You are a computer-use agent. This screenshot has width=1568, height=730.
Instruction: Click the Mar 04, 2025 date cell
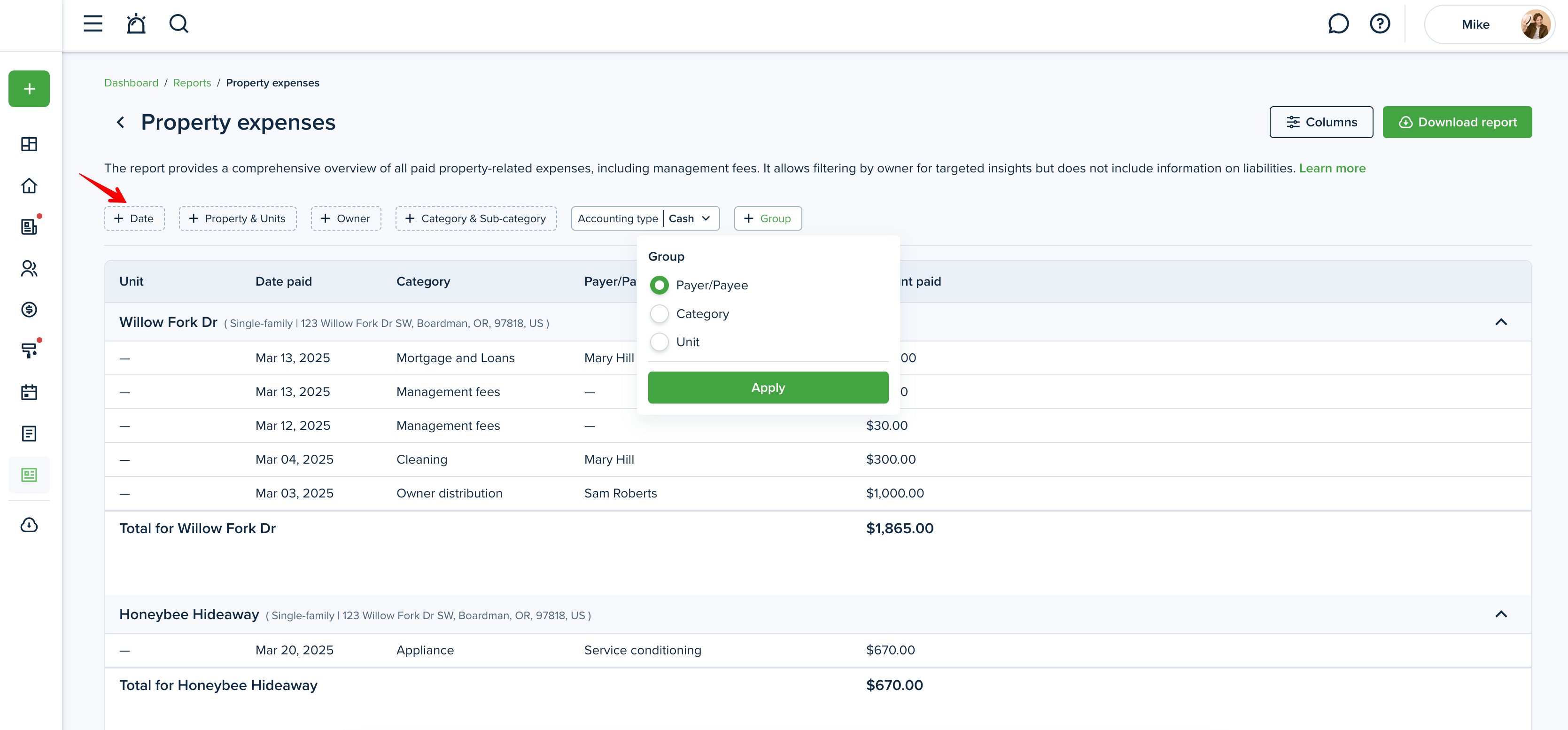tap(295, 460)
